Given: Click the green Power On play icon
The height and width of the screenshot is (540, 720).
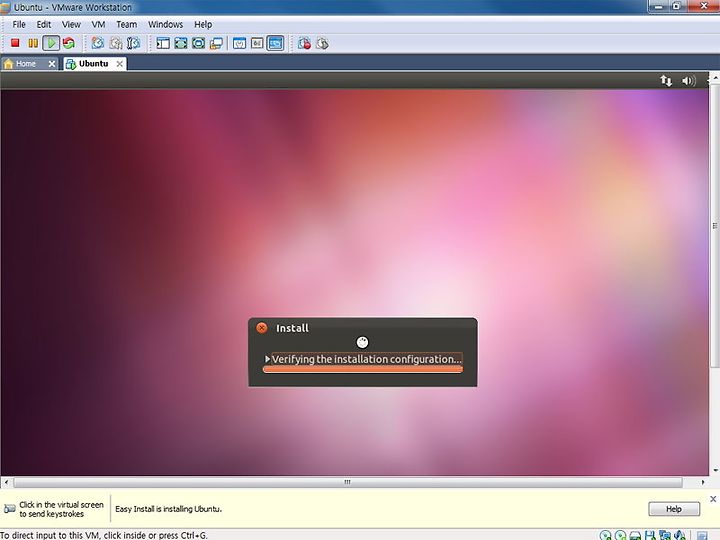Looking at the screenshot, I should [51, 43].
